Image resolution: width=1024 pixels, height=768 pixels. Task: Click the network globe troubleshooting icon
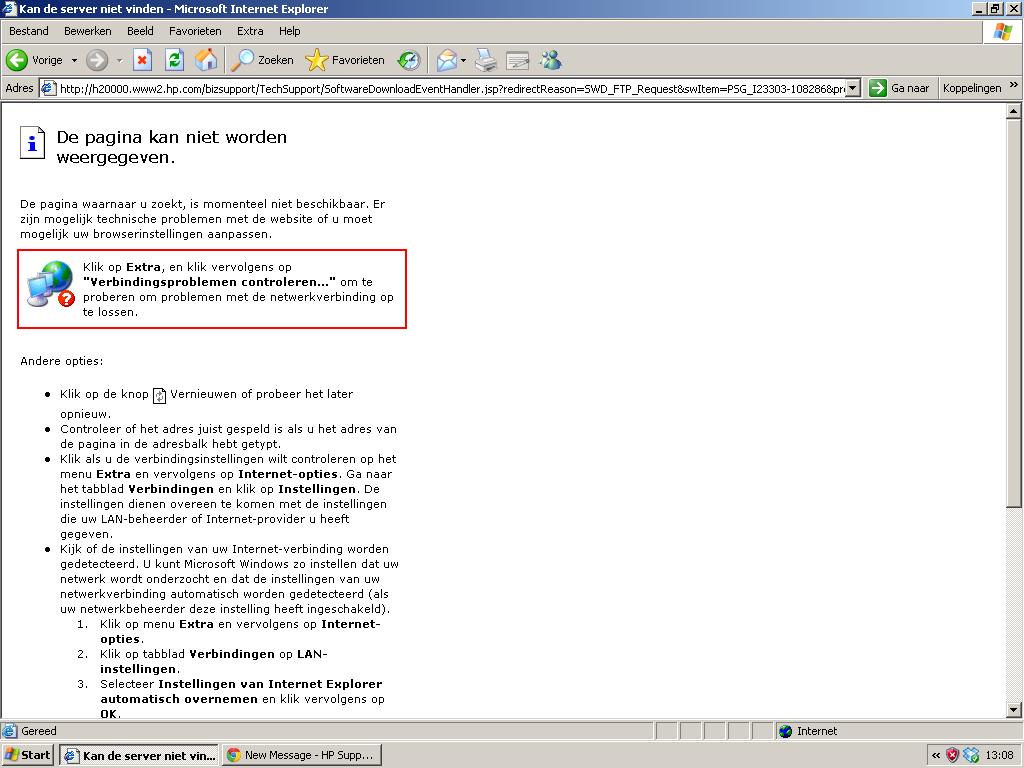(51, 283)
